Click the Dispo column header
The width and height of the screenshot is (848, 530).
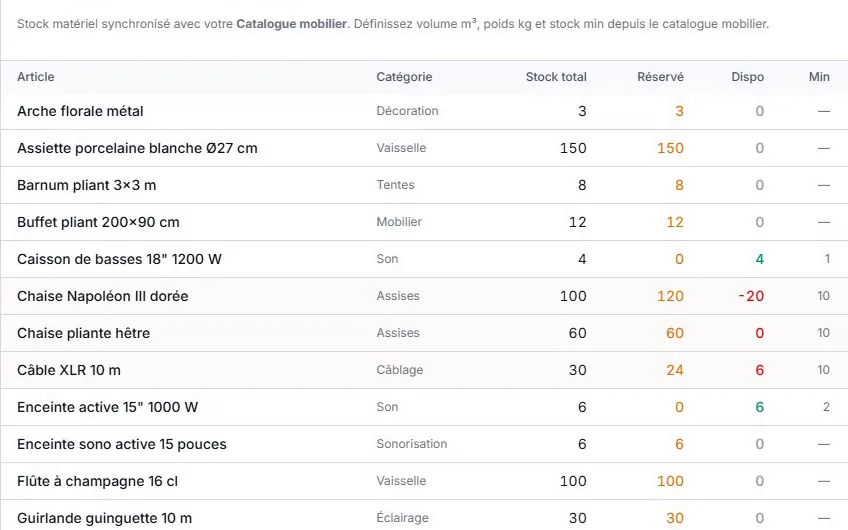pyautogui.click(x=747, y=77)
